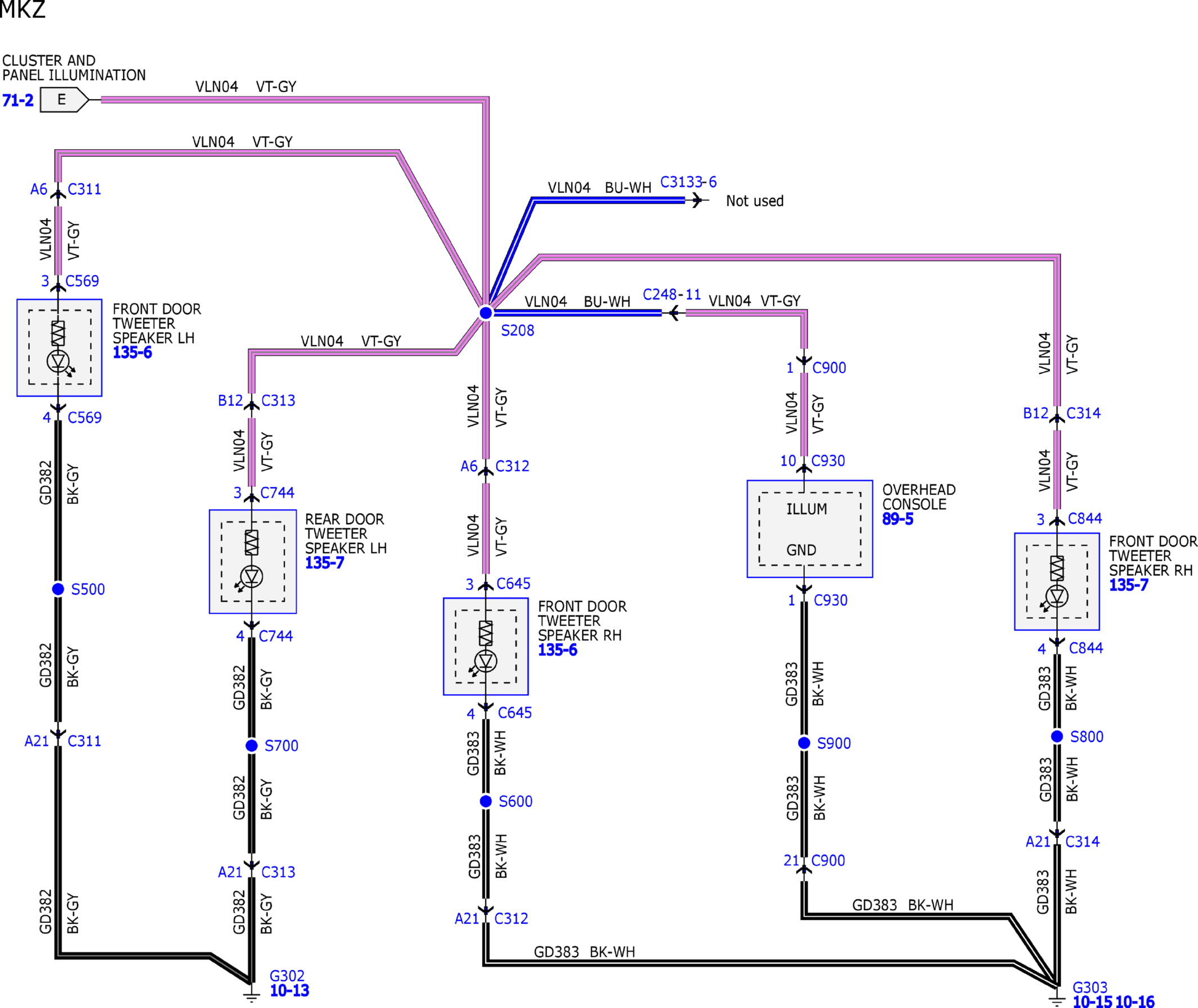This screenshot has height=1008, width=1198.
Task: Select the "C313" label at pin B12
Action: 278,400
